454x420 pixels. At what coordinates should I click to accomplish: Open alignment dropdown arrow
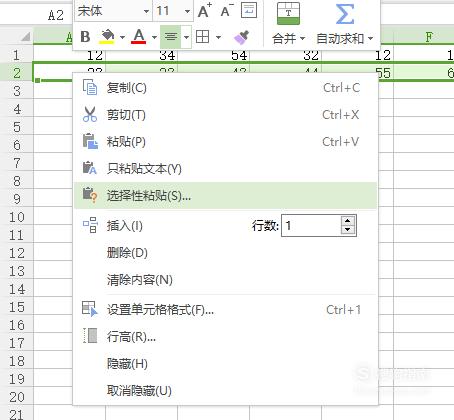(x=186, y=37)
